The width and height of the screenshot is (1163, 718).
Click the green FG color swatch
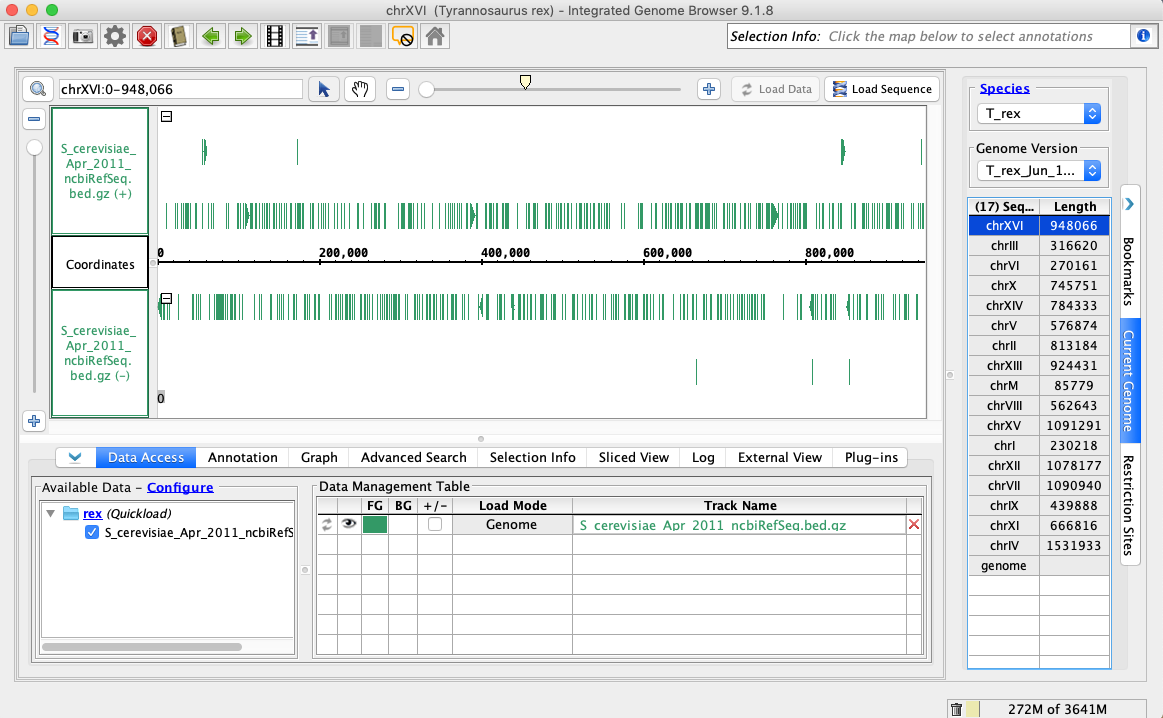tap(375, 524)
